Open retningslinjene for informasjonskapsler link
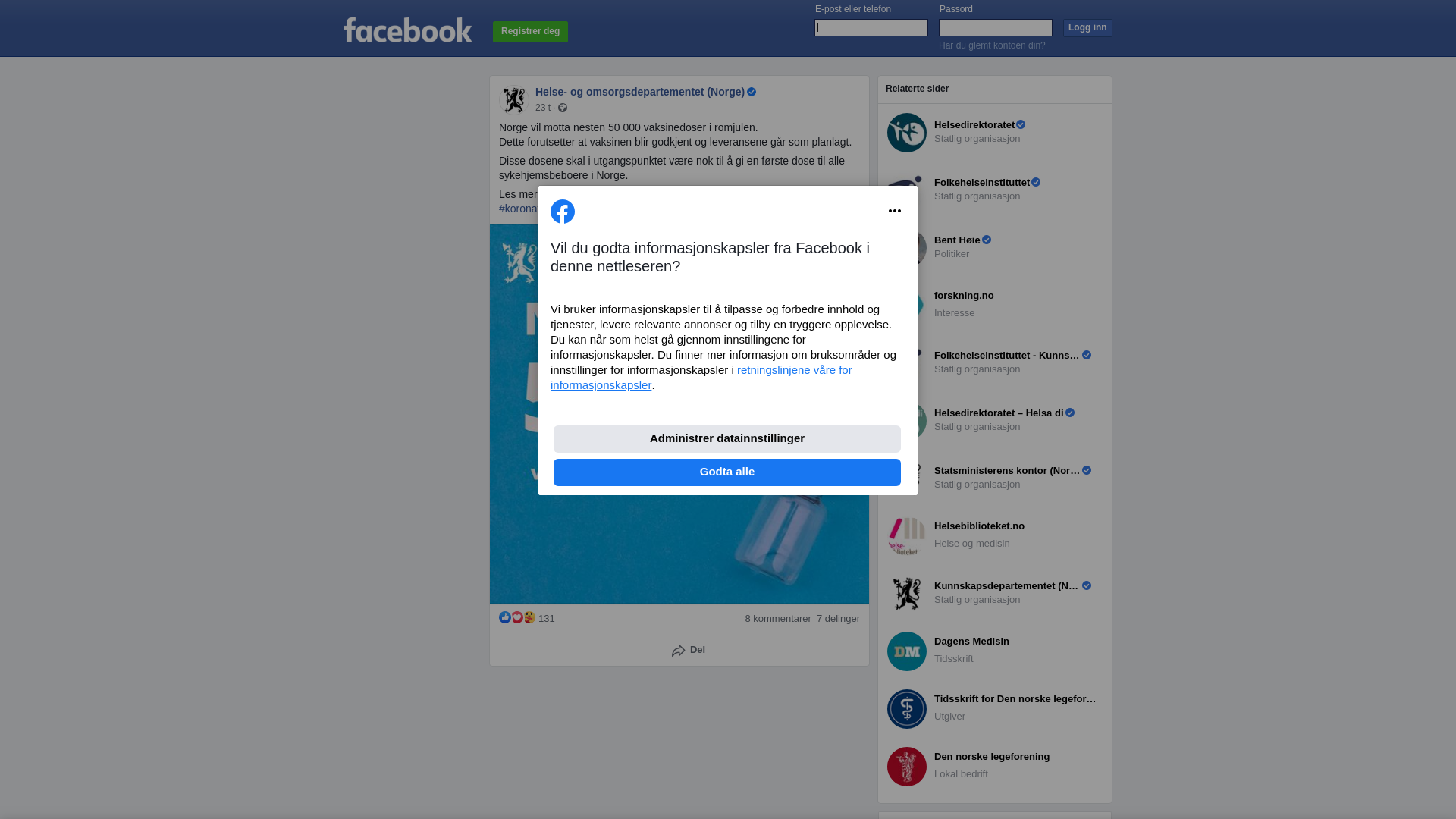This screenshot has width=1456, height=819. tap(701, 378)
